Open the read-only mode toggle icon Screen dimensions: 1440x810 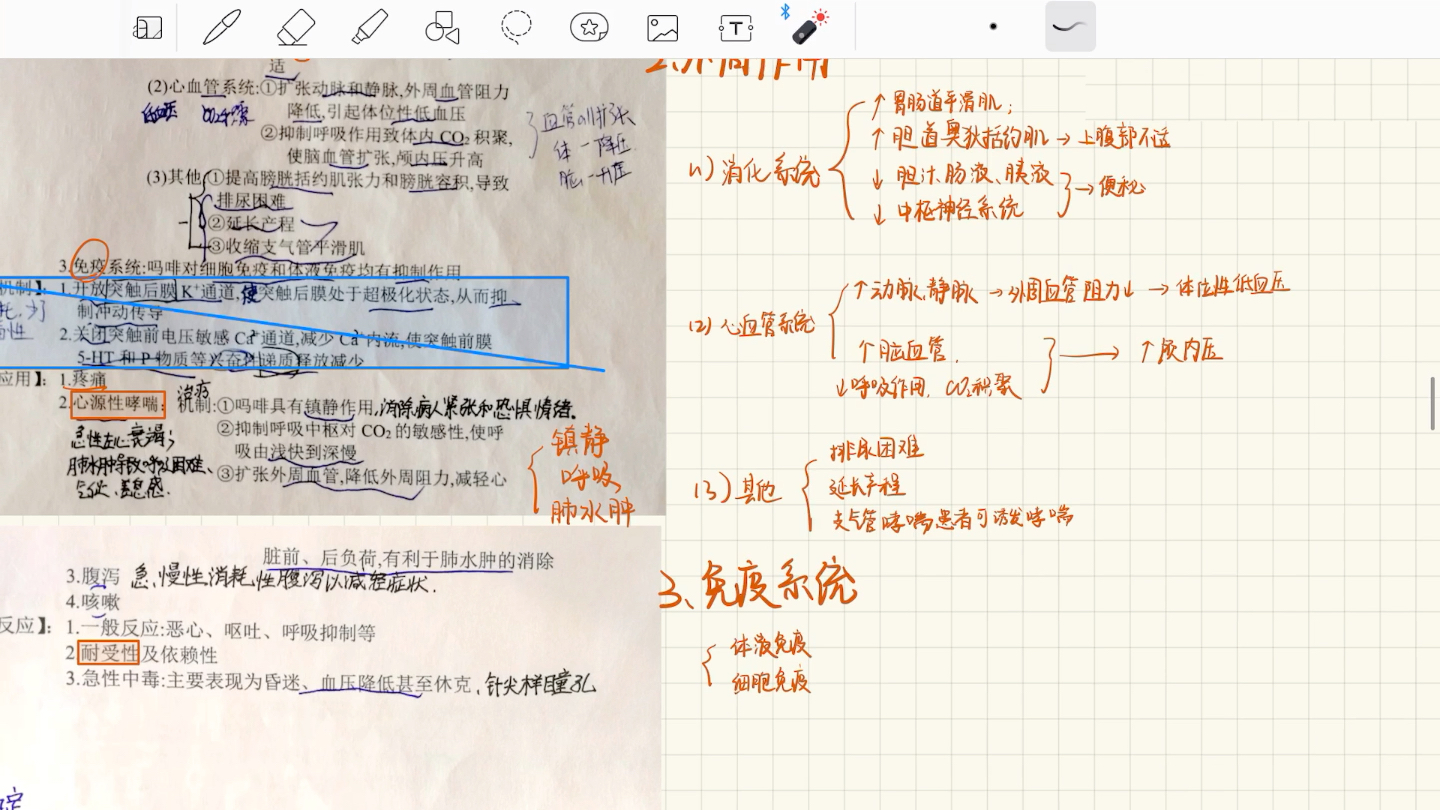point(147,28)
